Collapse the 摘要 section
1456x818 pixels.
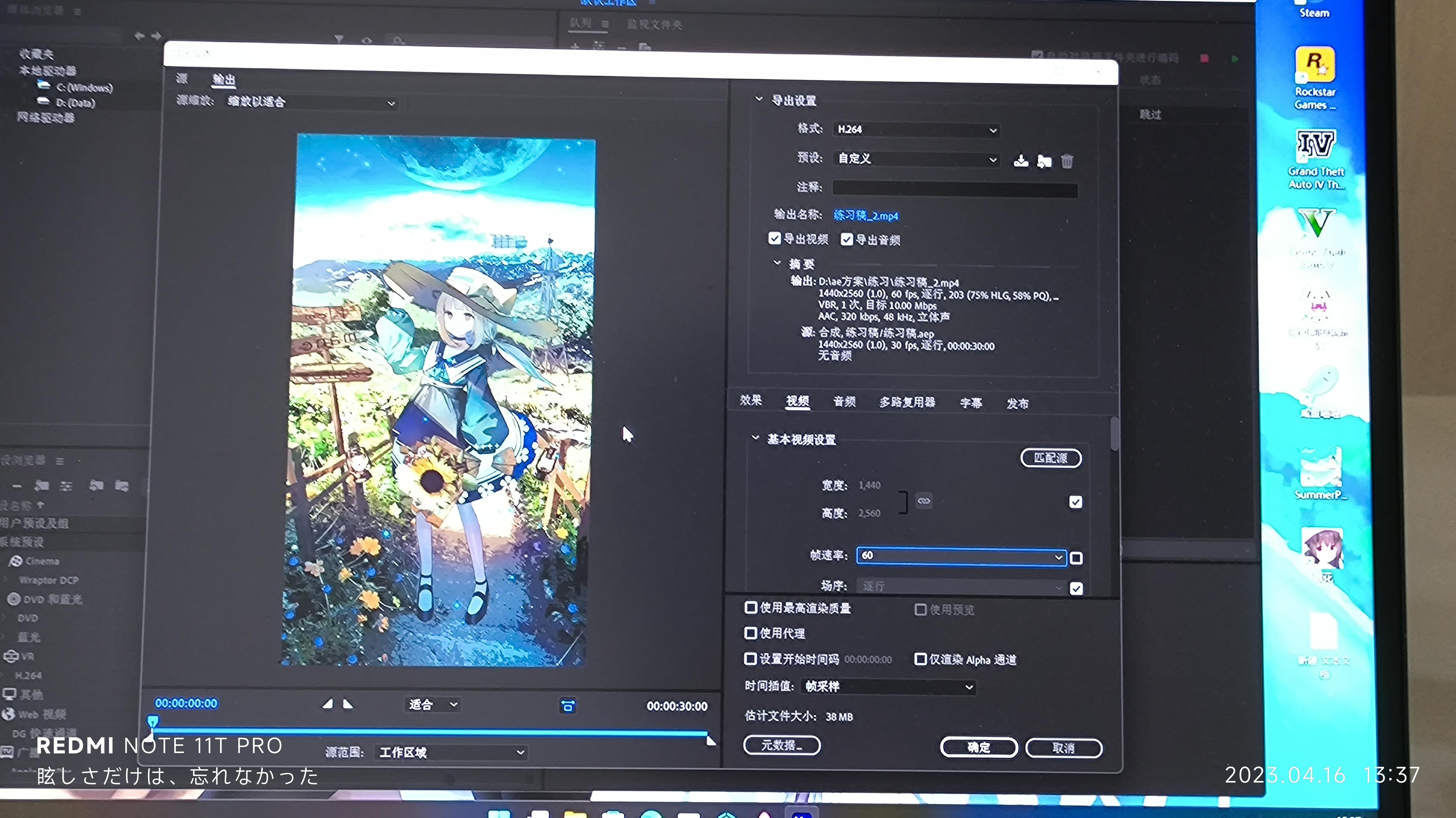coord(777,263)
